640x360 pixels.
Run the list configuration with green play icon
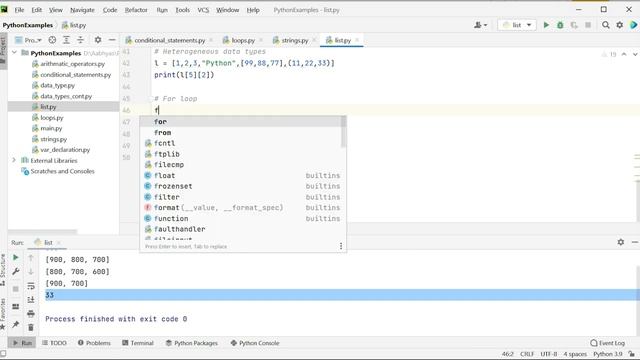[546, 25]
